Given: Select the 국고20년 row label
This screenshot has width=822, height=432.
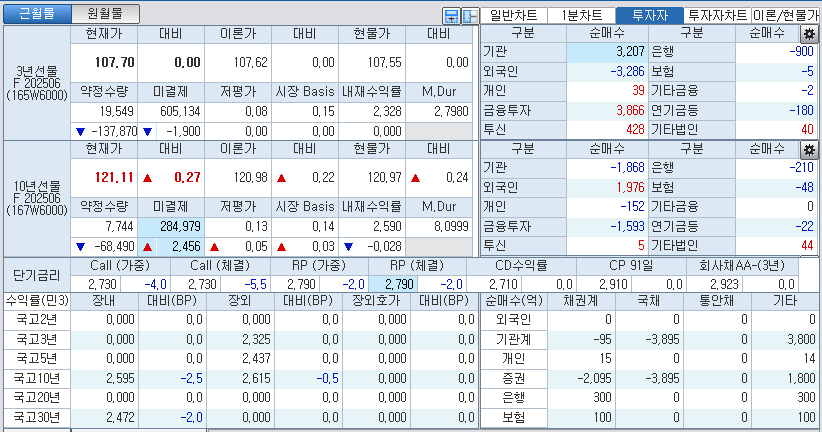Looking at the screenshot, I should (x=37, y=397).
